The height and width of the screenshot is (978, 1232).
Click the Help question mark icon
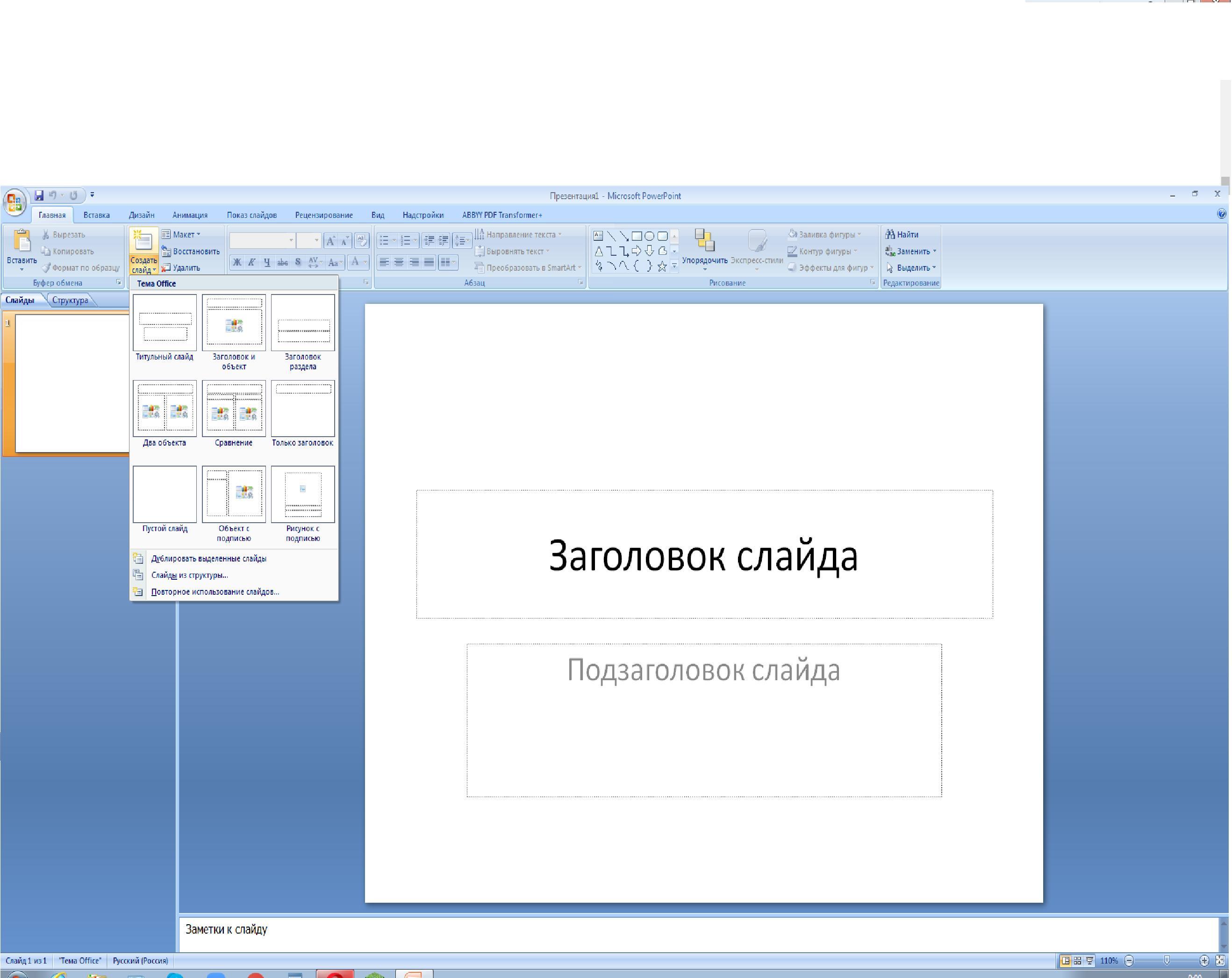[x=1221, y=214]
